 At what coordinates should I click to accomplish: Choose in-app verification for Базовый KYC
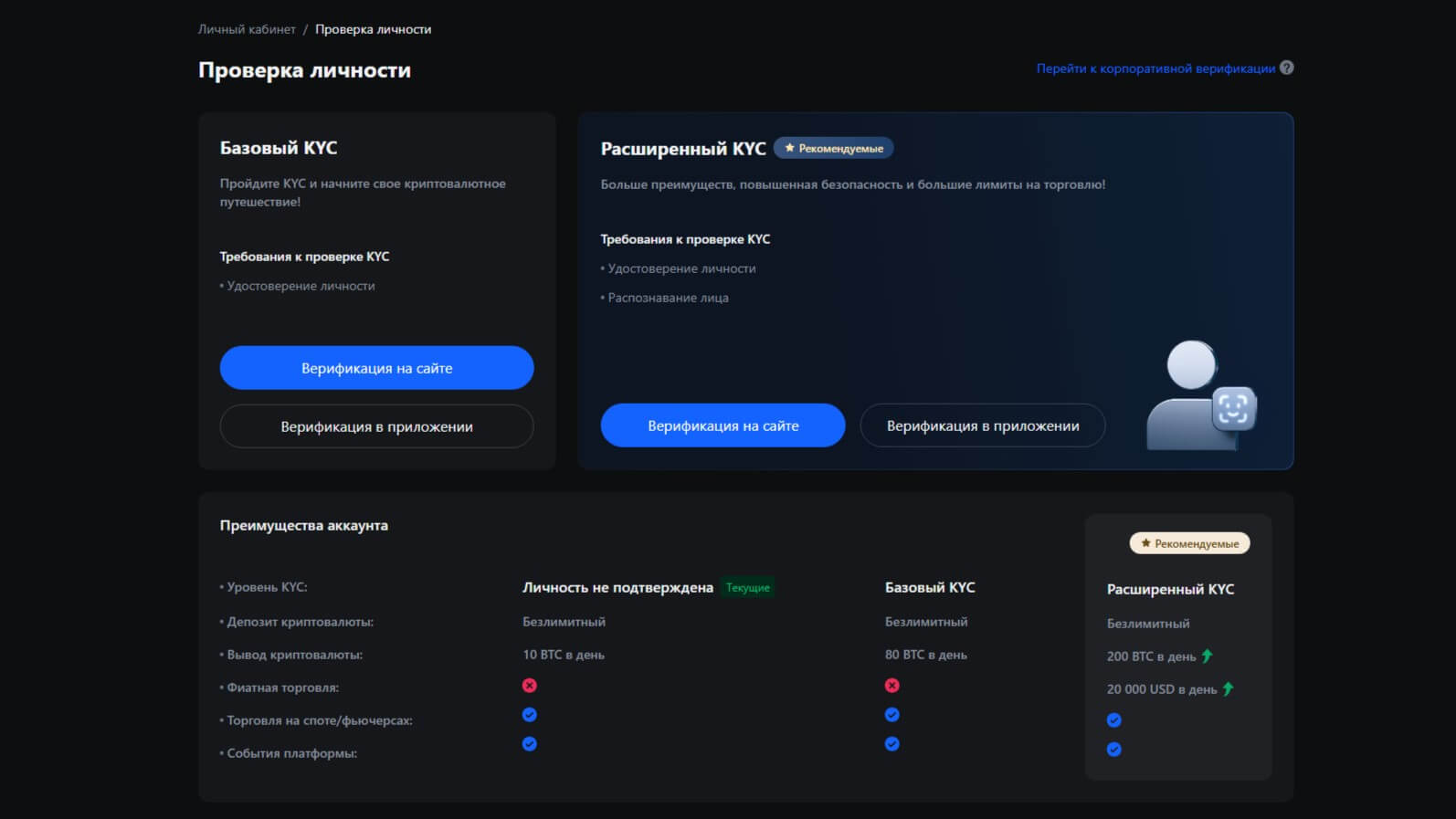pyautogui.click(x=376, y=426)
